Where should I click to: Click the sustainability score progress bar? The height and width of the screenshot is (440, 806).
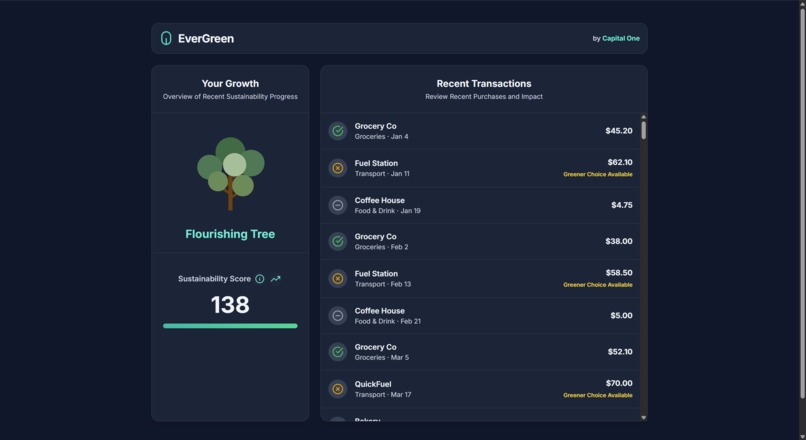(x=230, y=326)
